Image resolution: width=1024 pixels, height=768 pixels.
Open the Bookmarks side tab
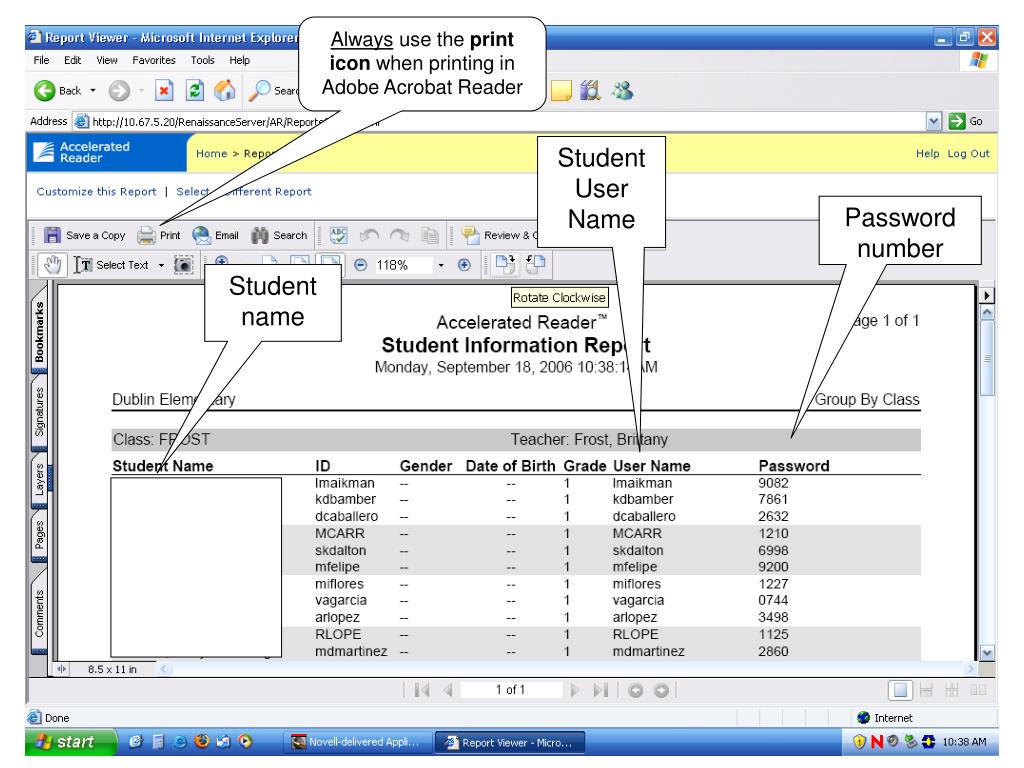click(x=39, y=330)
